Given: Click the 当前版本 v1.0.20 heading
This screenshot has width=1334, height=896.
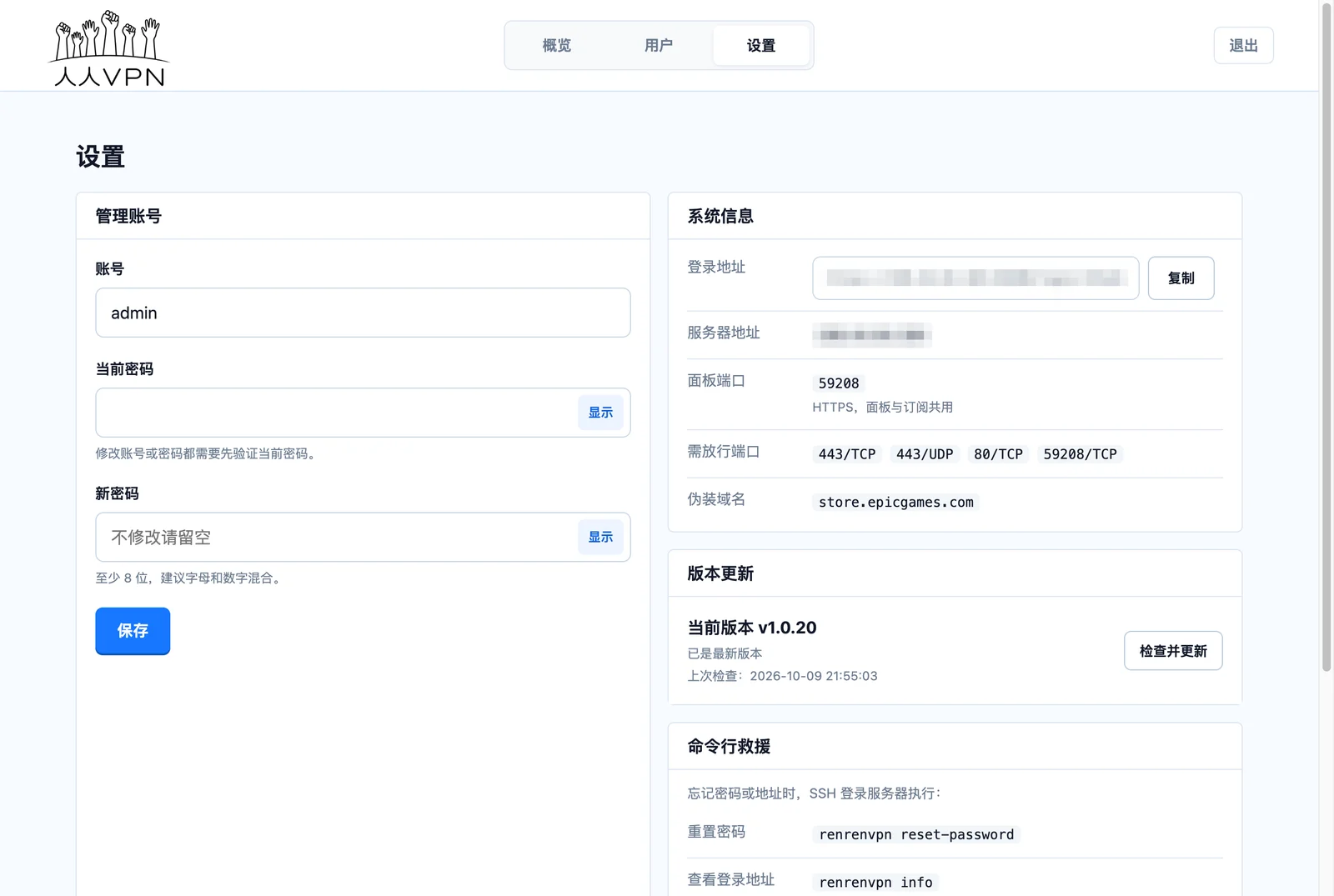Looking at the screenshot, I should point(752,628).
